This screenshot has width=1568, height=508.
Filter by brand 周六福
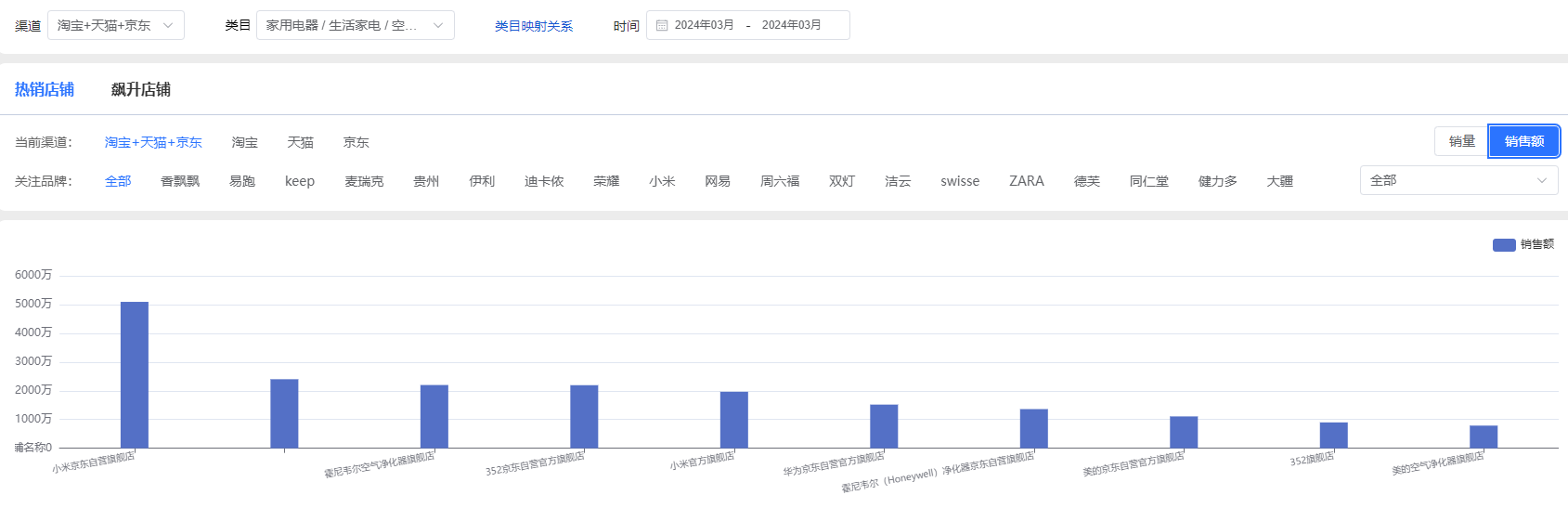[780, 181]
